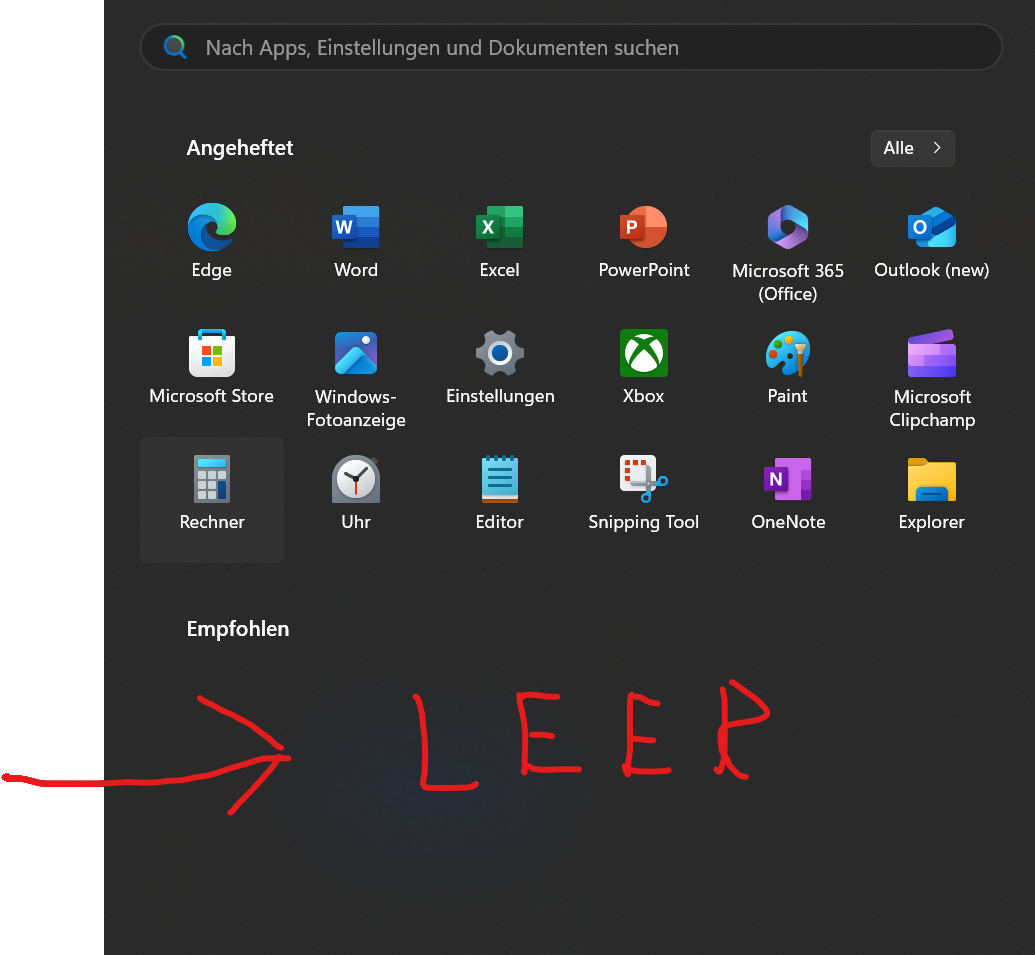Open Paint
1035x955 pixels.
point(787,367)
